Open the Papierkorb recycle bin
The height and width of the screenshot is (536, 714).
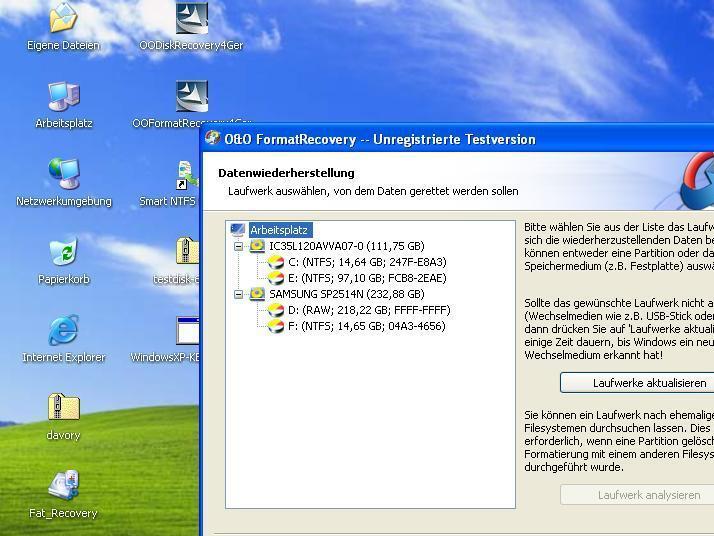pos(63,253)
